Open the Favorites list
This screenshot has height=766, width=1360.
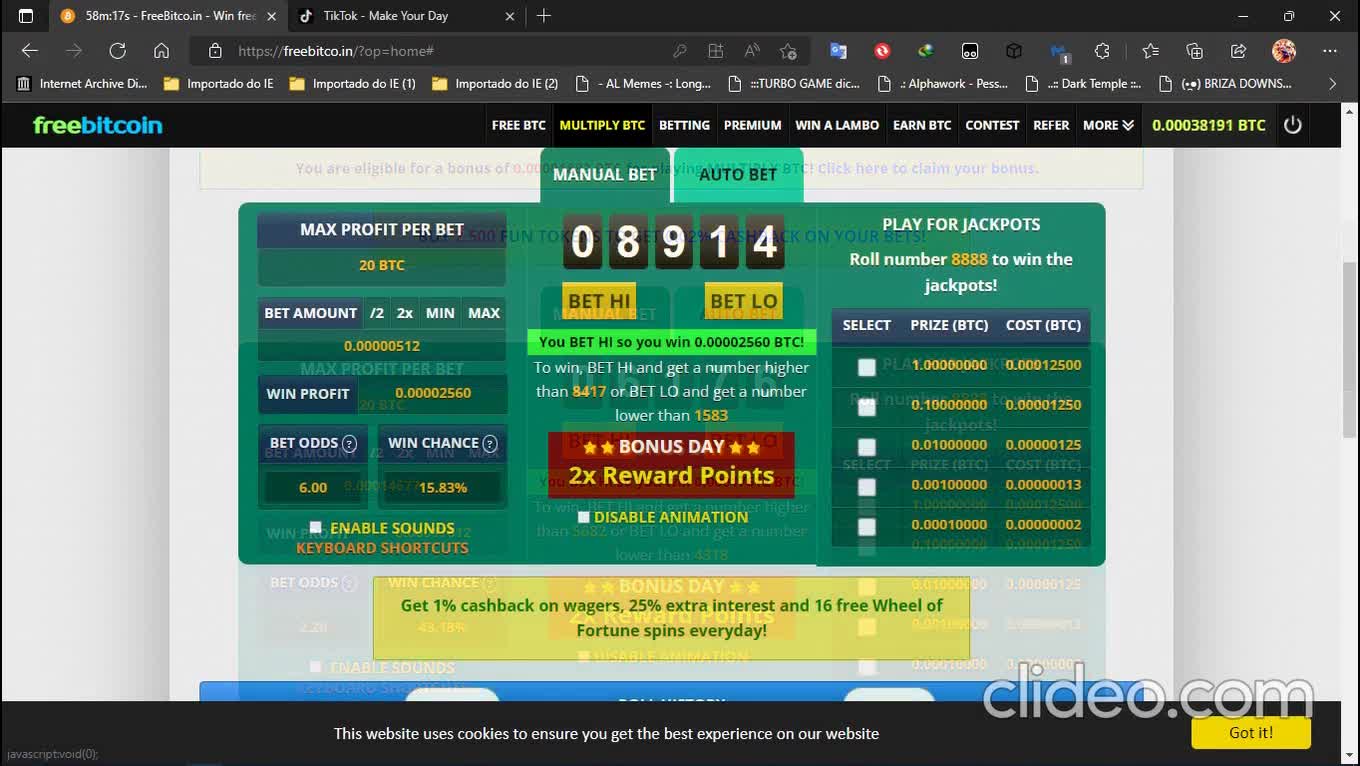[x=1150, y=51]
